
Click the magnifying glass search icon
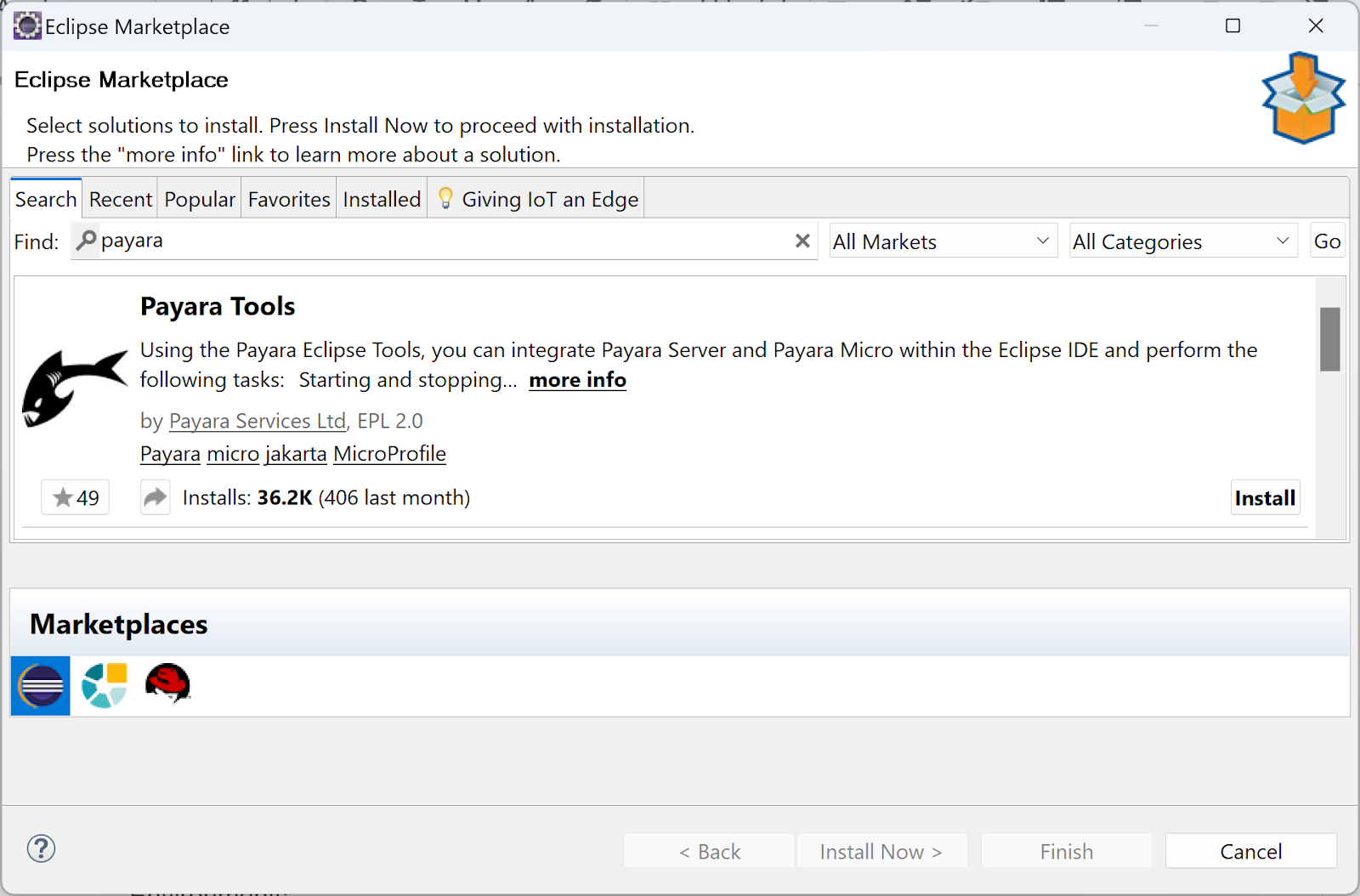(x=86, y=241)
